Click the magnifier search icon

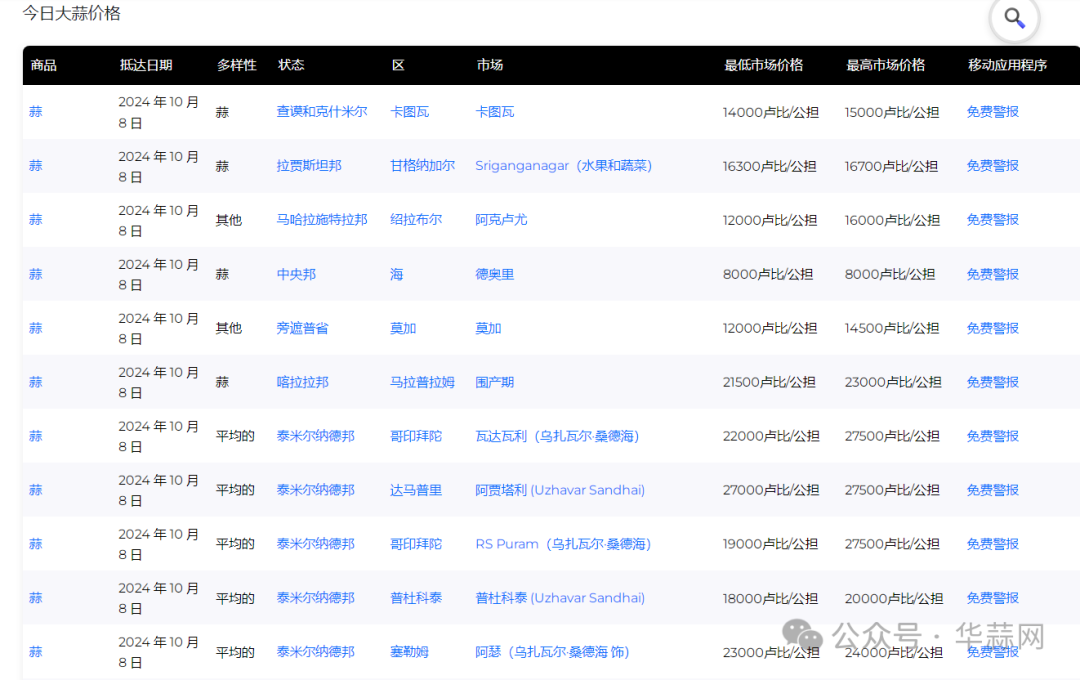[x=1014, y=17]
